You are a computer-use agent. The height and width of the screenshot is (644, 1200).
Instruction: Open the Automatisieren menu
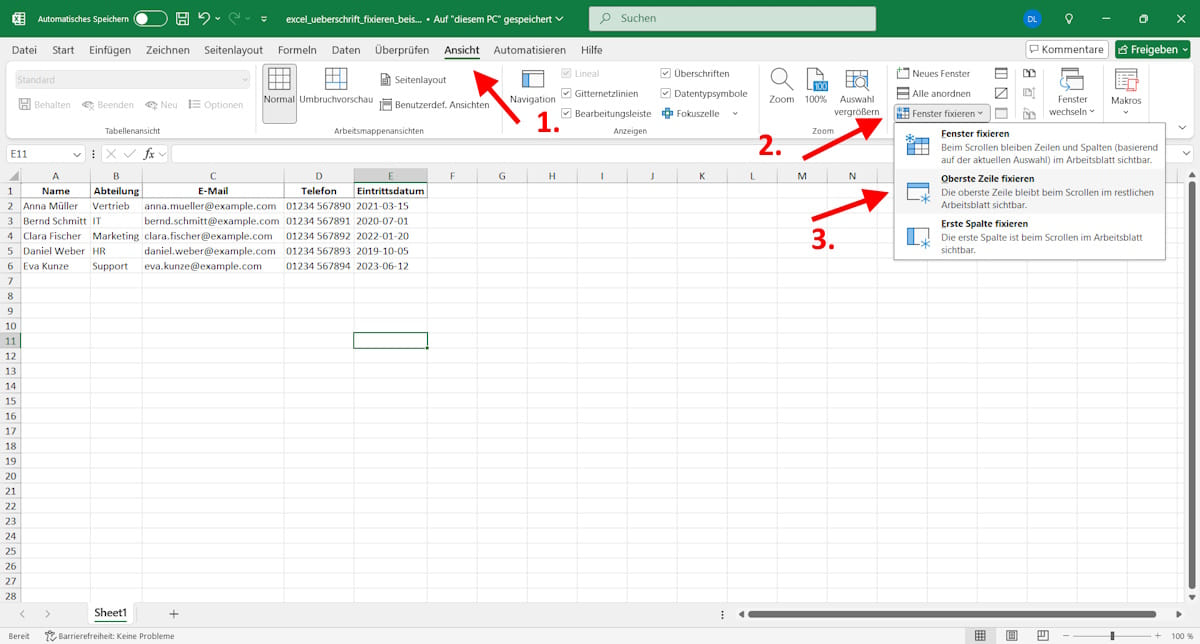point(528,50)
